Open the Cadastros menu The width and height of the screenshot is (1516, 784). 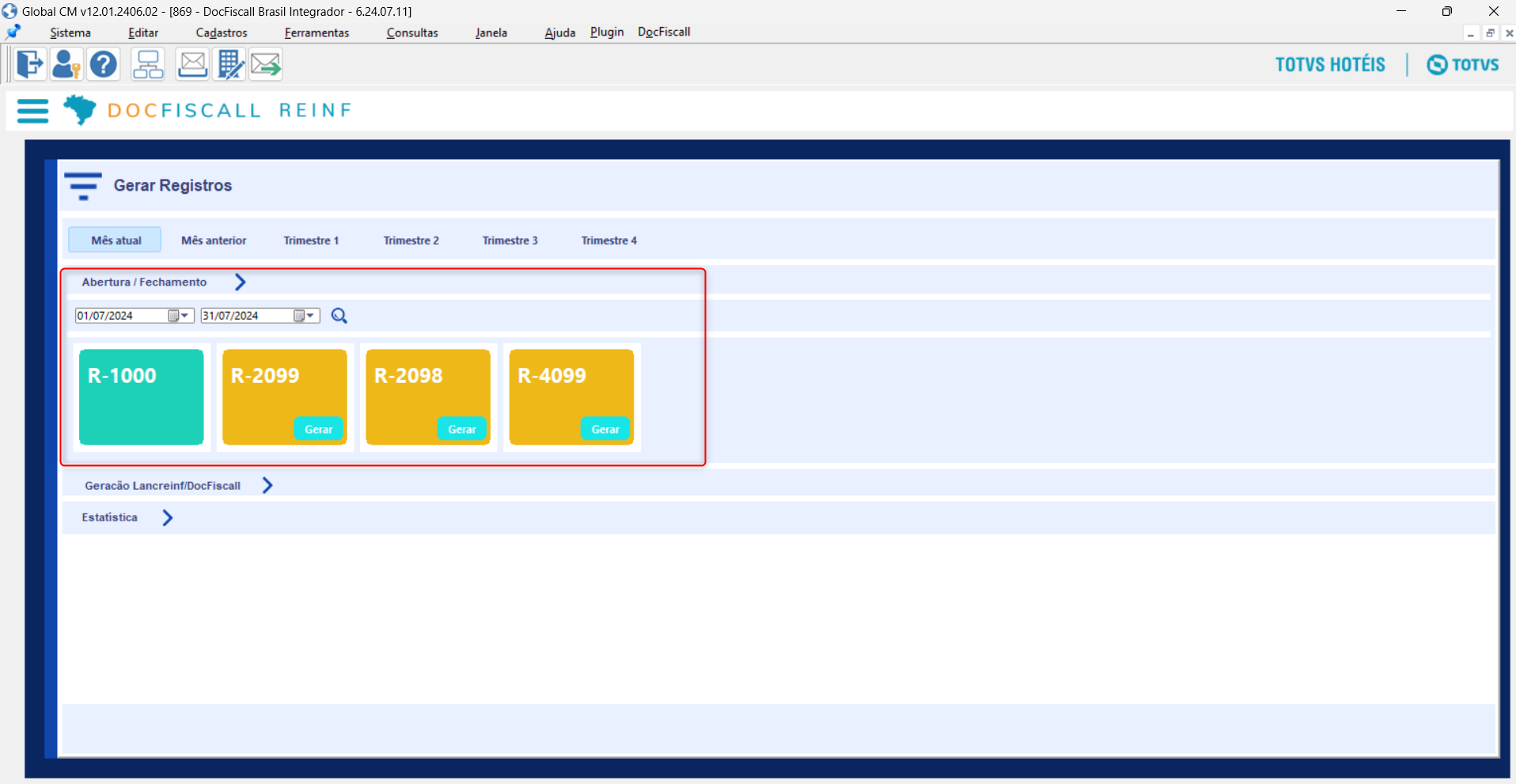[222, 32]
